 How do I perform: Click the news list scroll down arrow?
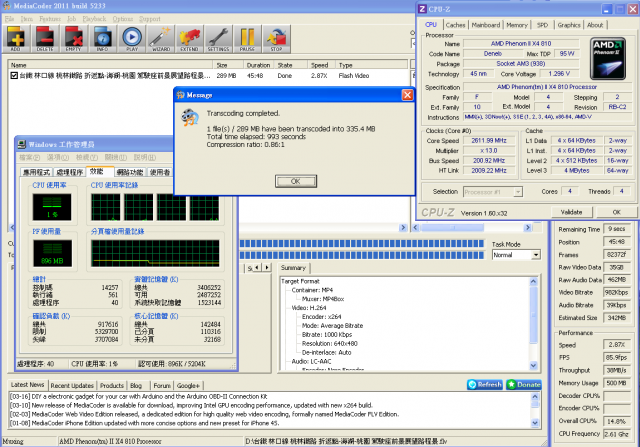[535, 423]
